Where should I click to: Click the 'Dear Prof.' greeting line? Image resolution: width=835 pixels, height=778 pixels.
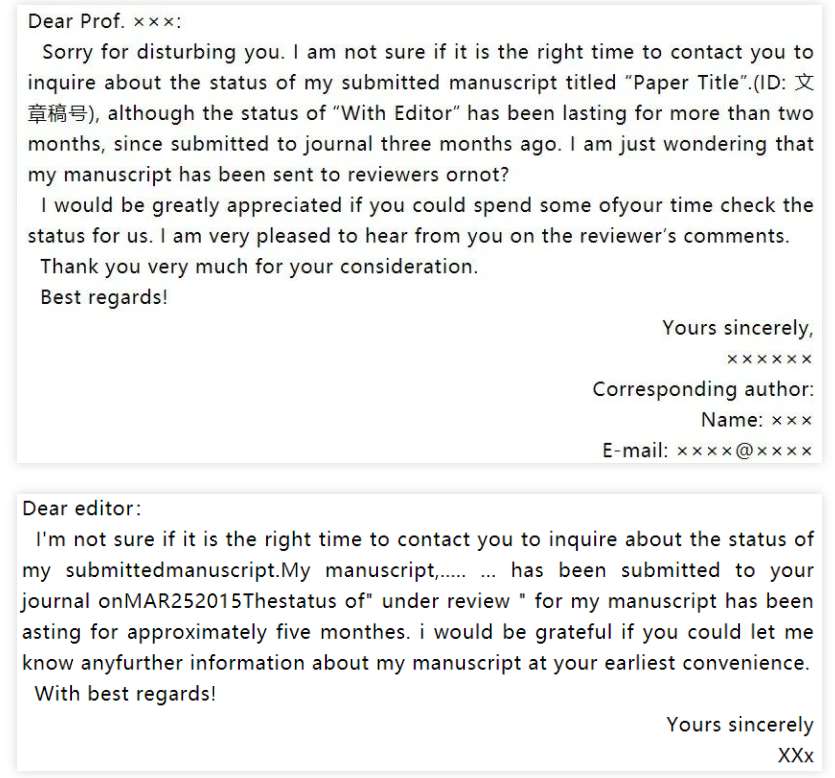coord(104,22)
